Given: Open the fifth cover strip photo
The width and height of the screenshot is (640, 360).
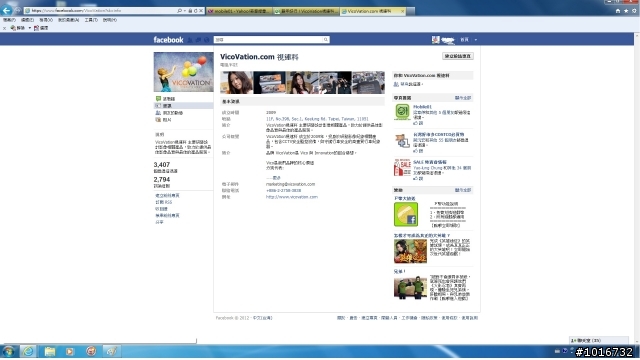Looking at the screenshot, I should [368, 82].
